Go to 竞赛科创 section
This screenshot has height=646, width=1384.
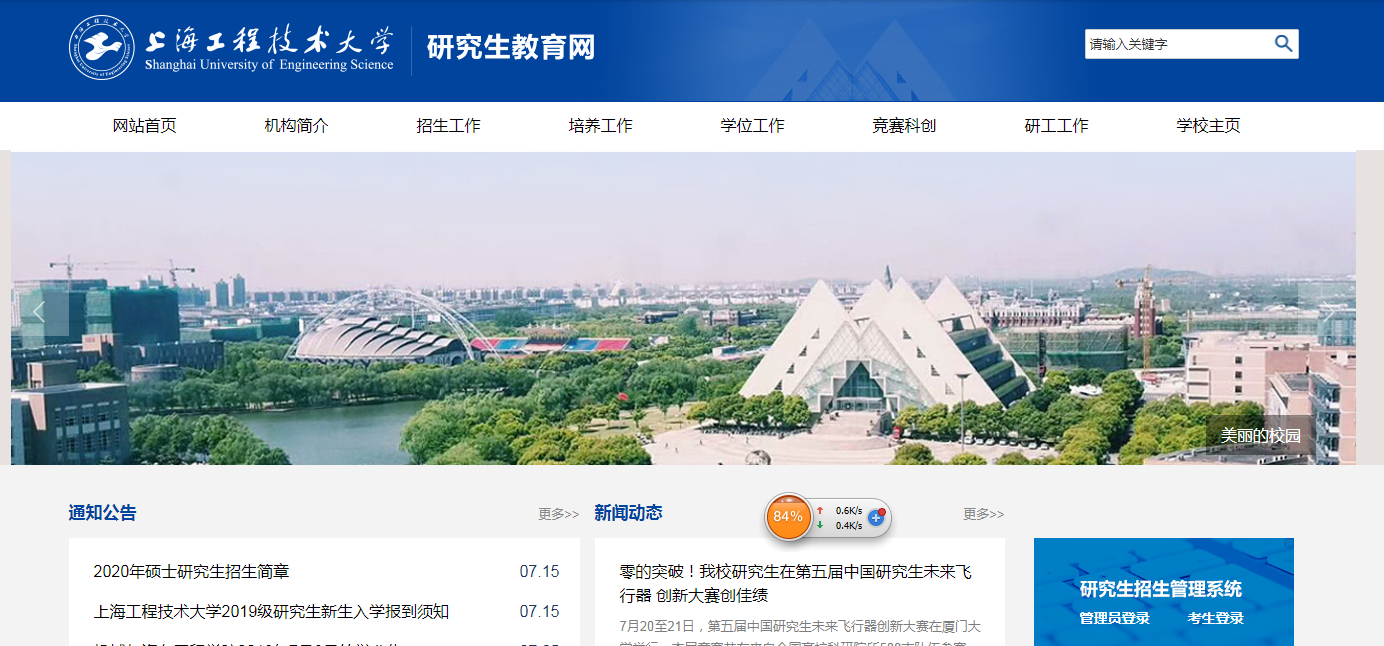(x=904, y=126)
